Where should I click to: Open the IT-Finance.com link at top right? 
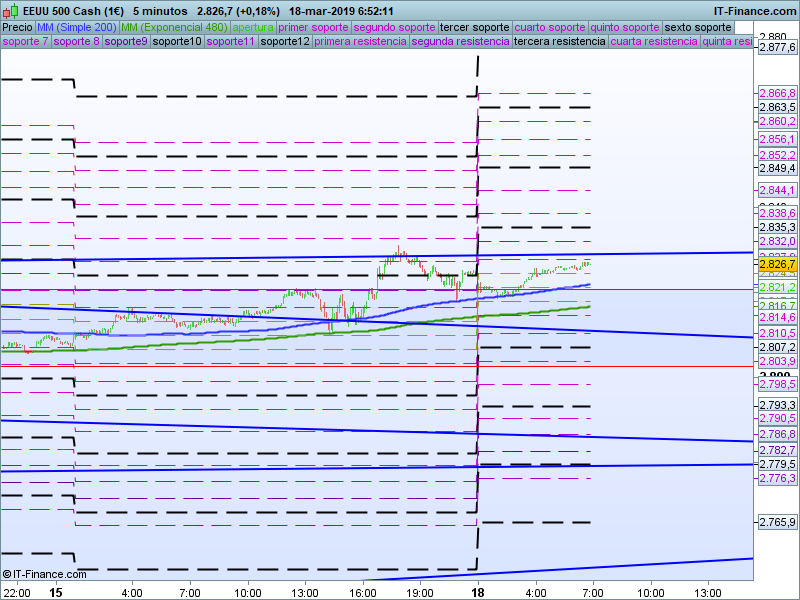(755, 11)
